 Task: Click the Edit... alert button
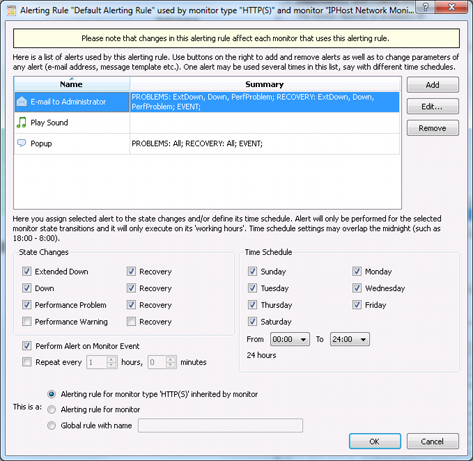click(433, 106)
